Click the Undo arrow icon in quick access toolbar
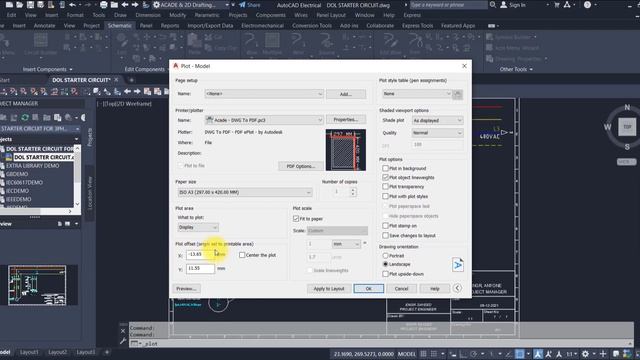This screenshot has height=360, width=640. (73, 5)
